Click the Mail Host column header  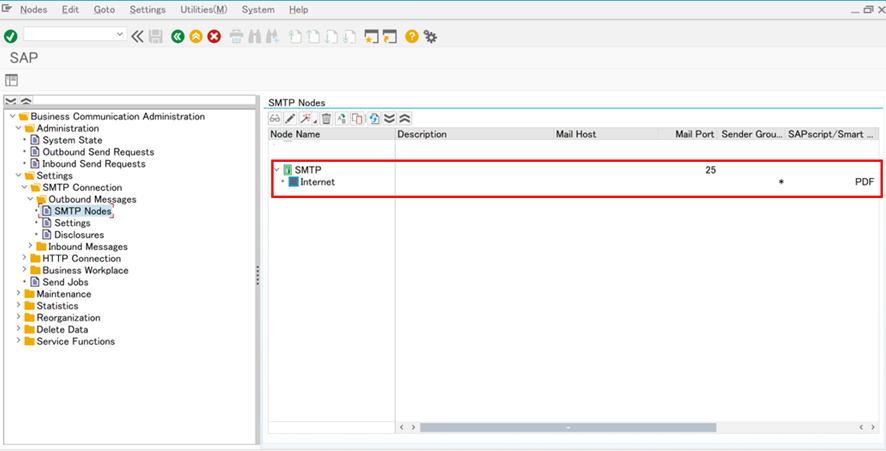[575, 134]
